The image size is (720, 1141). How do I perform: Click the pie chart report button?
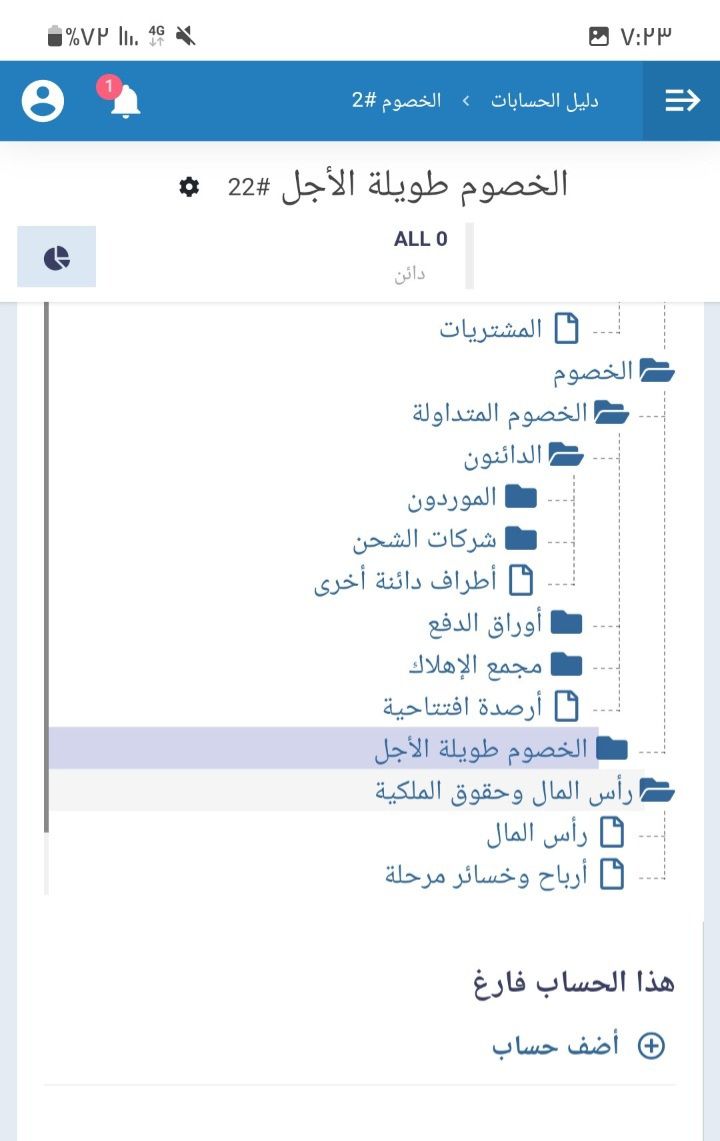(57, 257)
